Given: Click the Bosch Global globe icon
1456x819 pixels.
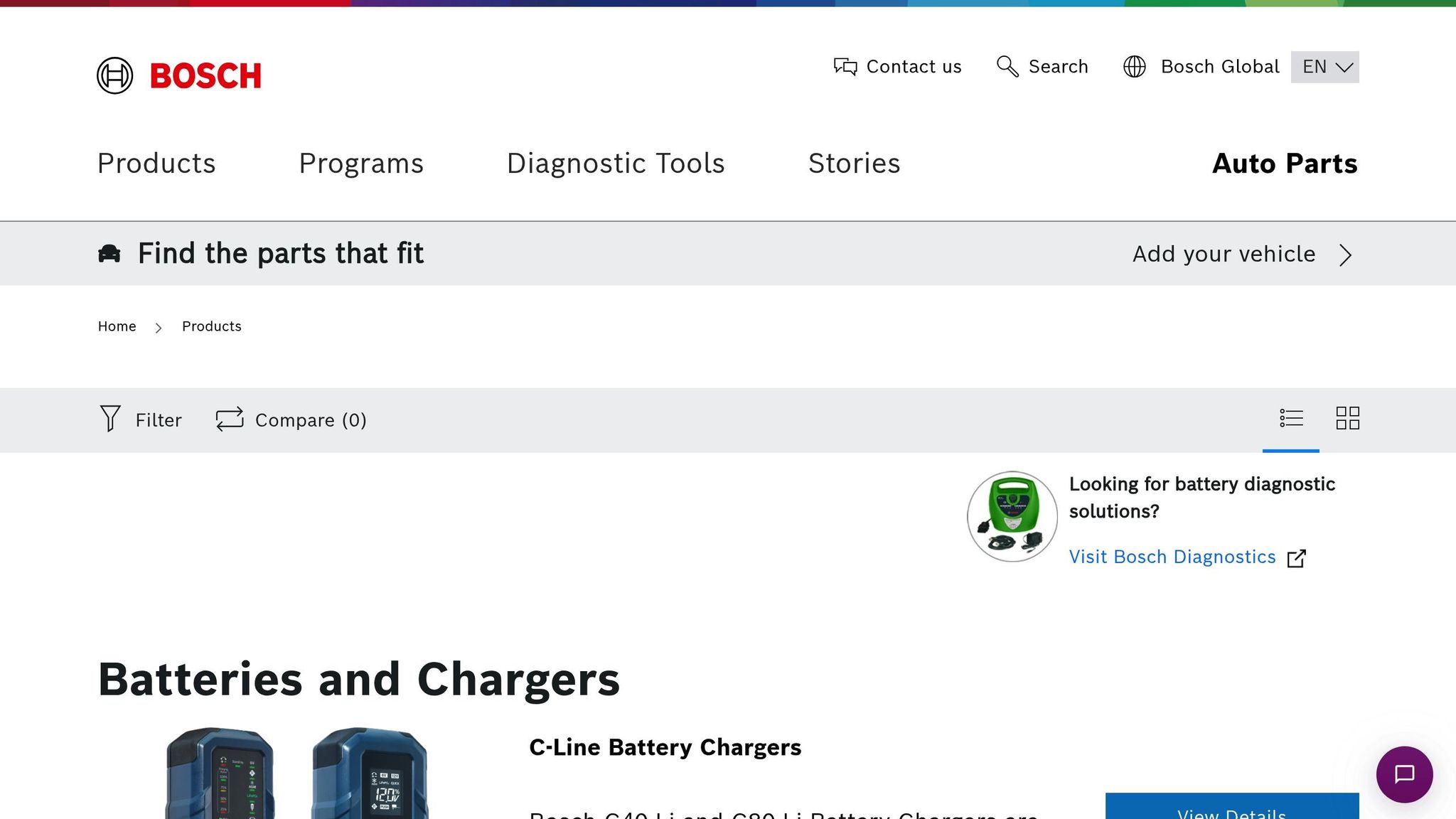Looking at the screenshot, I should (x=1135, y=67).
